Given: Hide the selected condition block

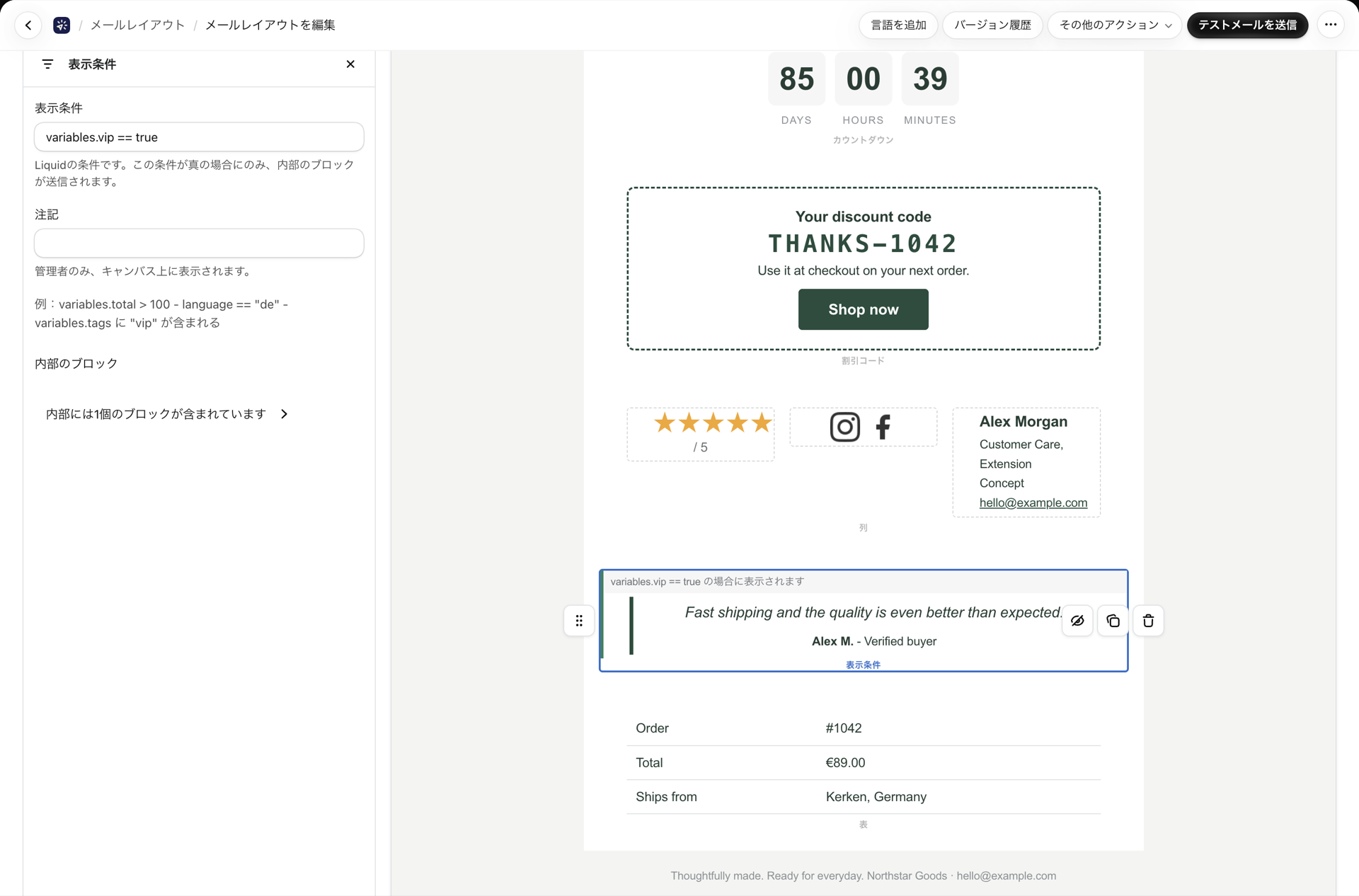Looking at the screenshot, I should coord(1077,621).
